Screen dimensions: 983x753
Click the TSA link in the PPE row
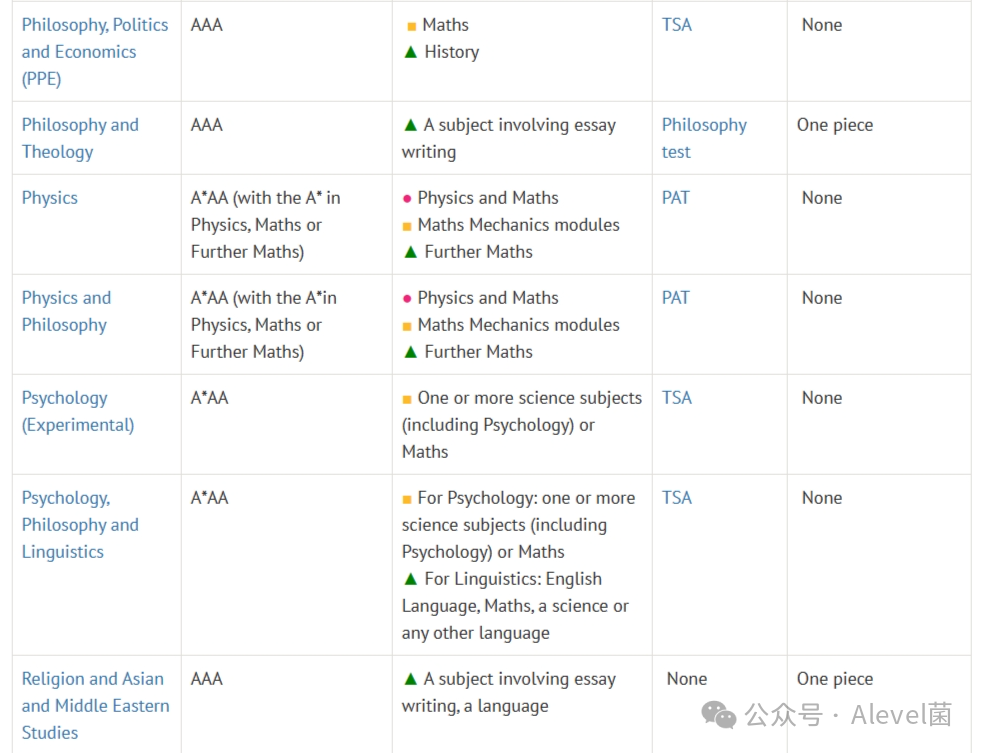click(676, 25)
